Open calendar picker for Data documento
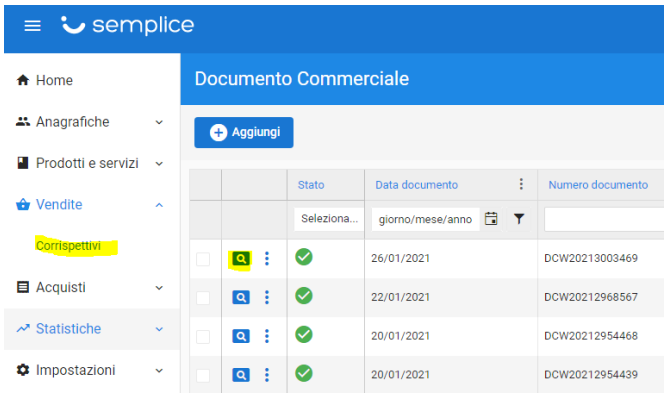The image size is (669, 398). point(491,219)
